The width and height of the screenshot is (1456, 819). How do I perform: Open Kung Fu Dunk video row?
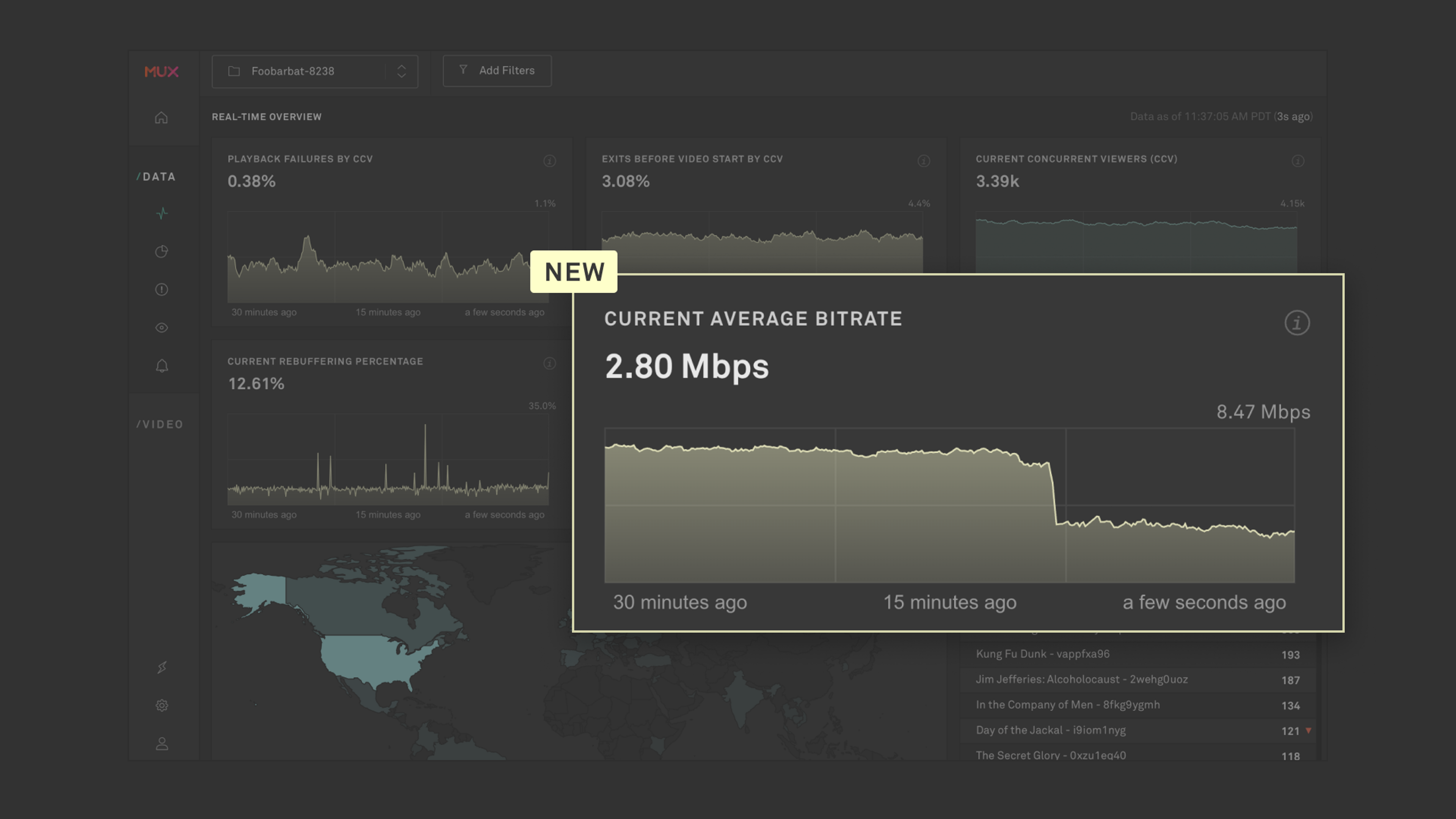(x=1042, y=654)
